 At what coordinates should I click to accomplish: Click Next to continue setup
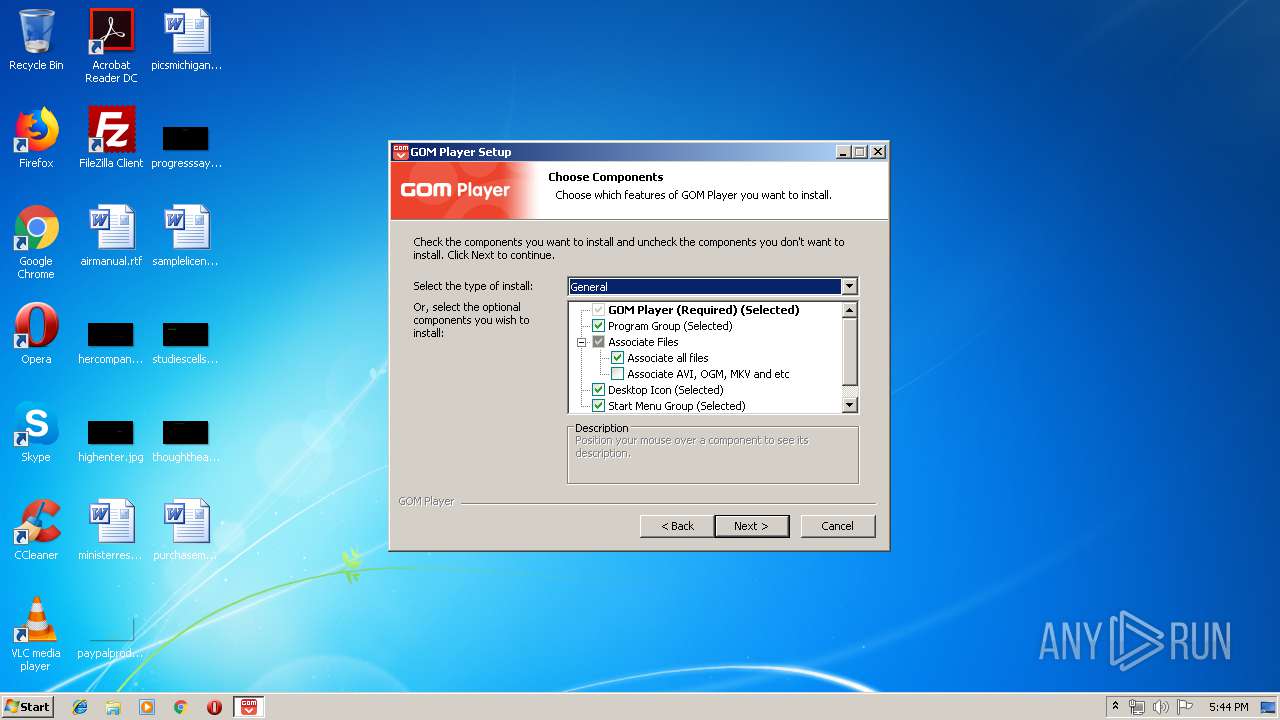pos(751,526)
